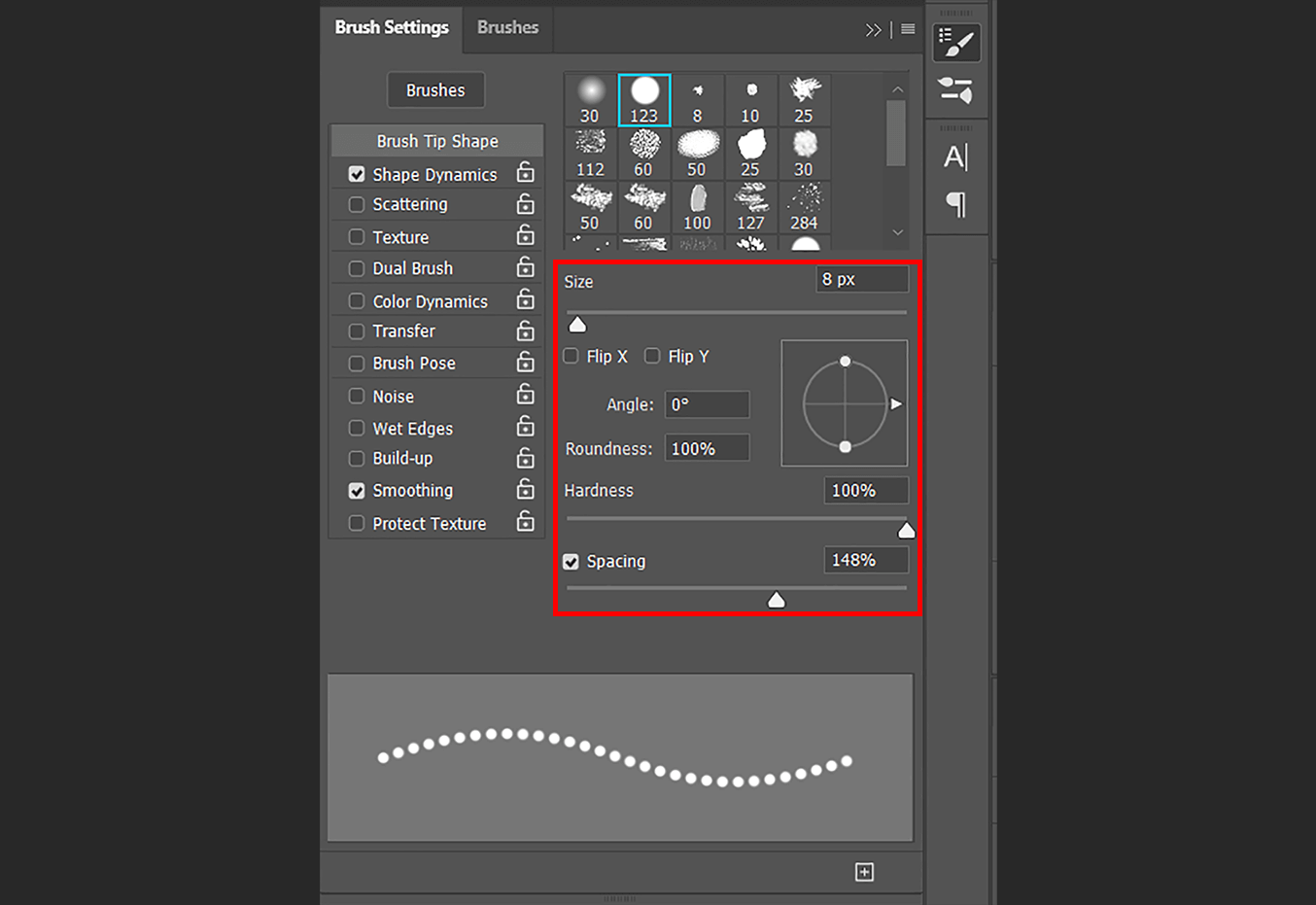Viewport: 1316px width, 905px height.
Task: Switch to the Brushes tab
Action: [x=507, y=27]
